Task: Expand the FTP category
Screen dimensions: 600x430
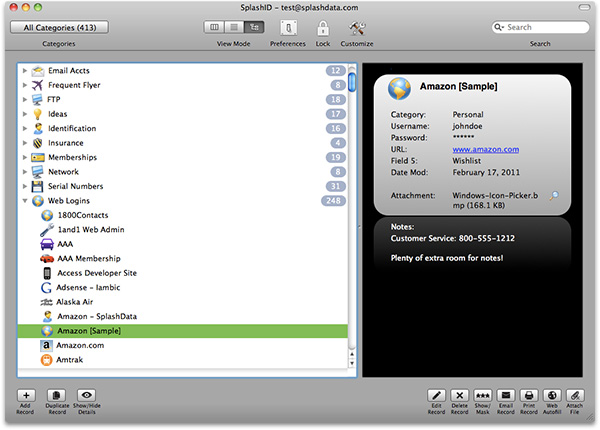Action: click(x=24, y=99)
